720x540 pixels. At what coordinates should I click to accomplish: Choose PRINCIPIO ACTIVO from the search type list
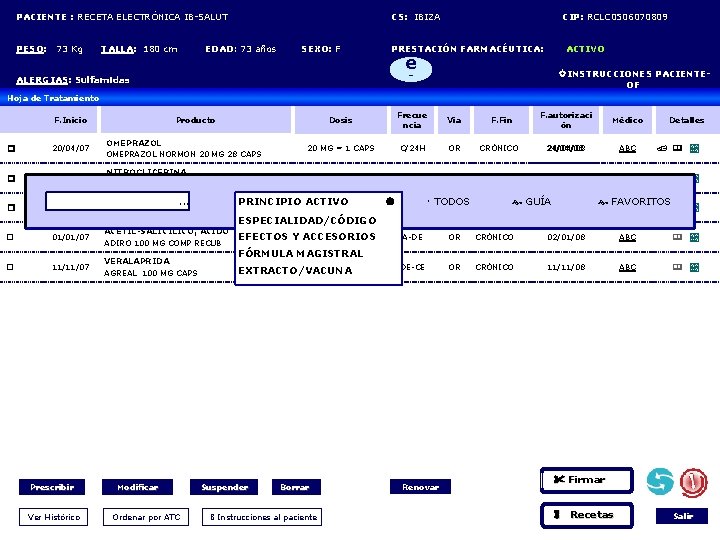coord(293,202)
